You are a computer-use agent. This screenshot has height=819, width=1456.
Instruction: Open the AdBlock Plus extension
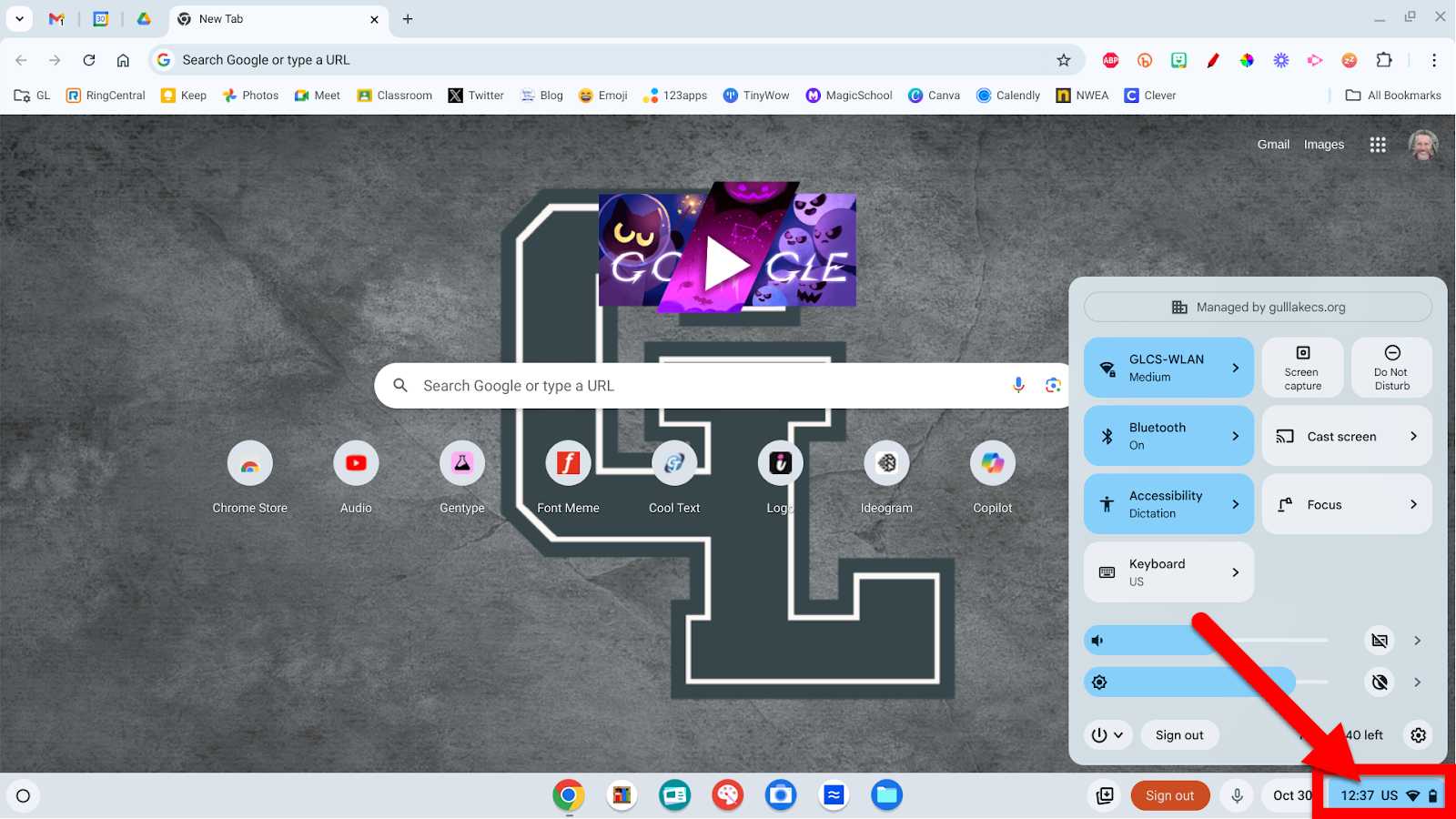(x=1110, y=60)
